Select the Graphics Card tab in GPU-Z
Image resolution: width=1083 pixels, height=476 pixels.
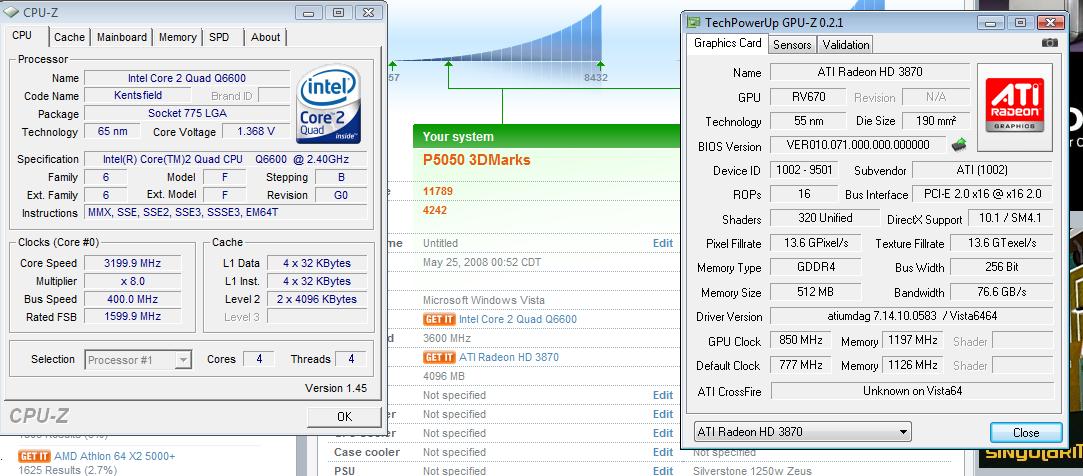click(727, 43)
